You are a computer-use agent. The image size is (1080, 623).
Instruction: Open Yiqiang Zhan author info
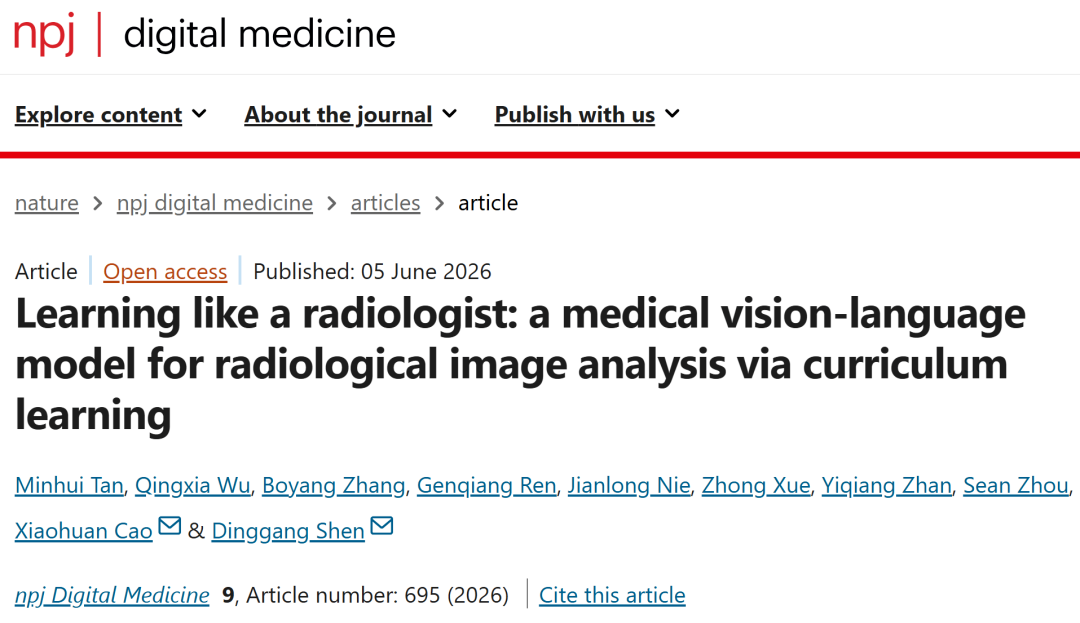[x=886, y=485]
